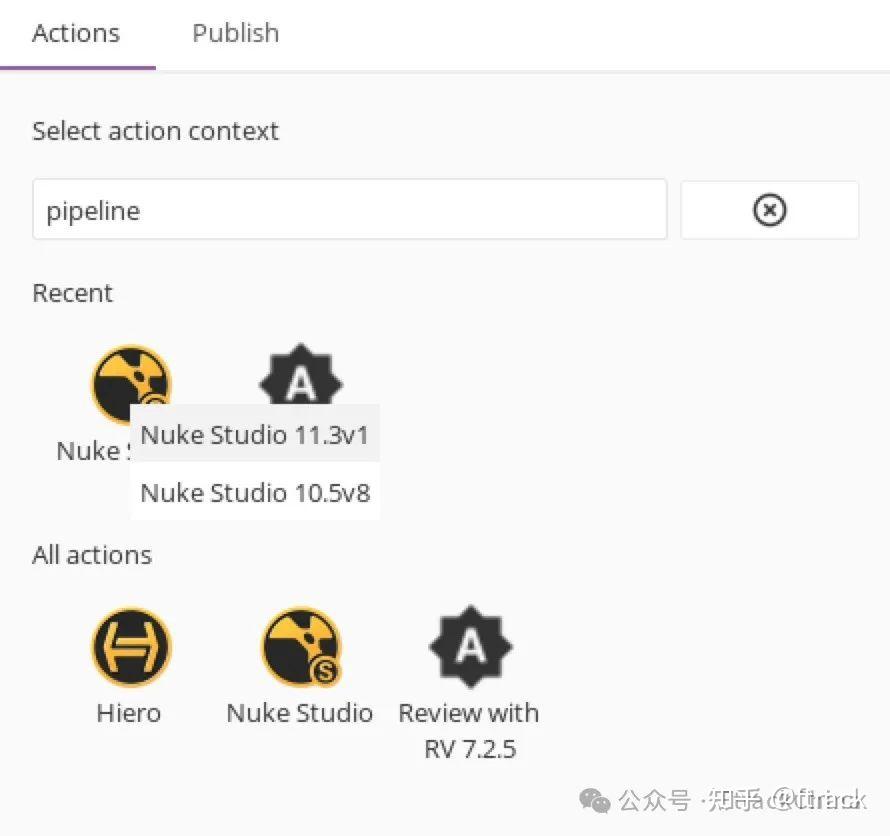Click the S badge on the Nuke Studio icon
The height and width of the screenshot is (836, 890).
click(x=322, y=668)
